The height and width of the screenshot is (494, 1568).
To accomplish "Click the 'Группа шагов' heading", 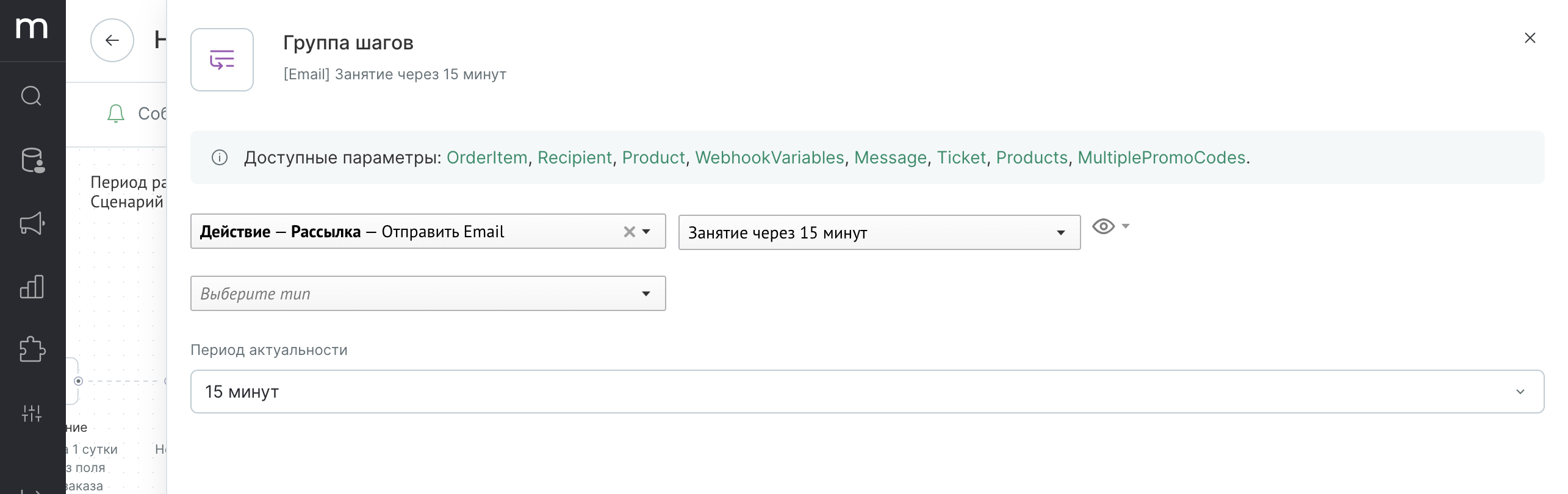I will click(x=348, y=43).
